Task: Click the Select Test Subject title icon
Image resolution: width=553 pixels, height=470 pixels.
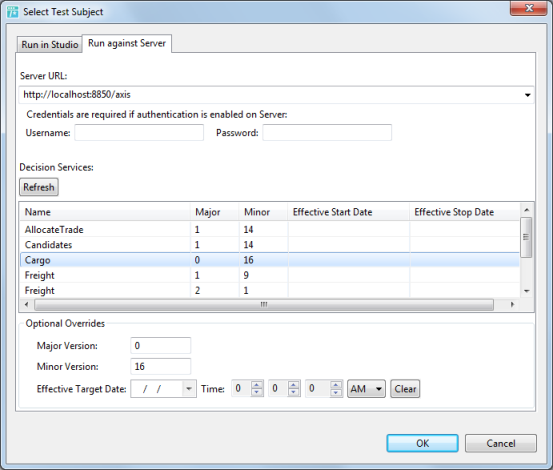Action: tap(12, 12)
